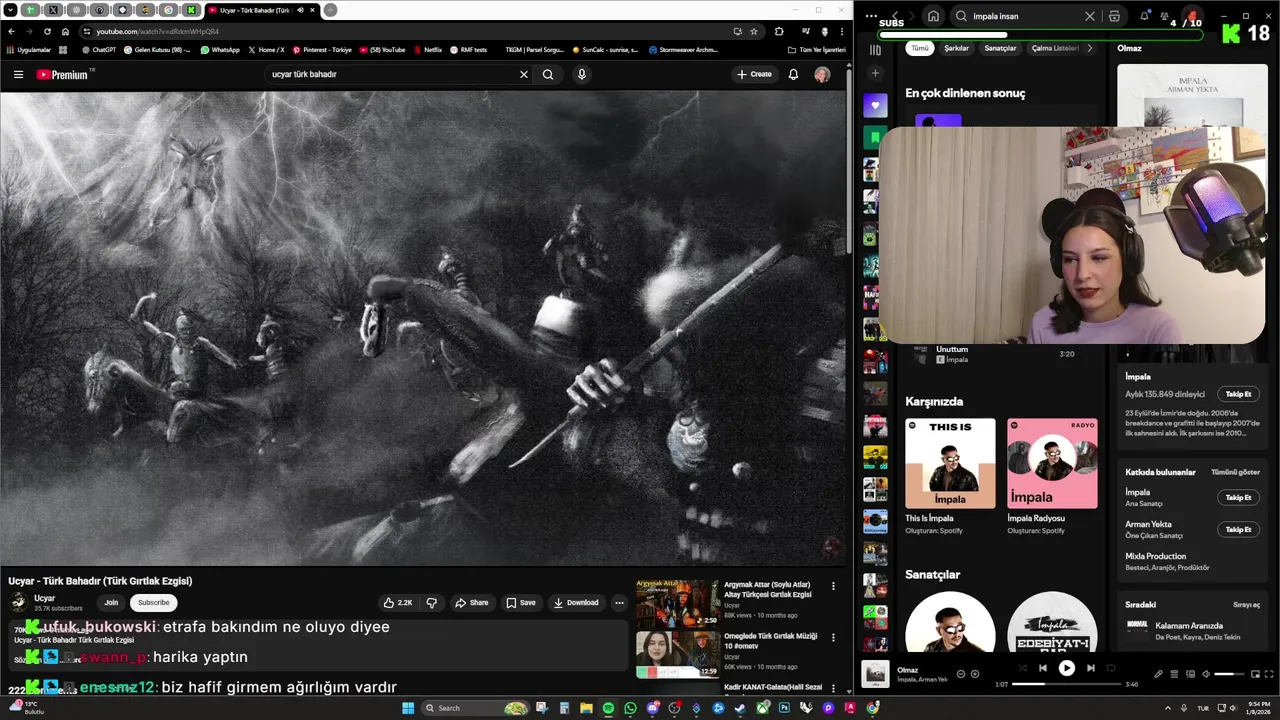The width and height of the screenshot is (1280, 720).
Task: Open Spotify browse icon beside search
Action: point(1114,16)
